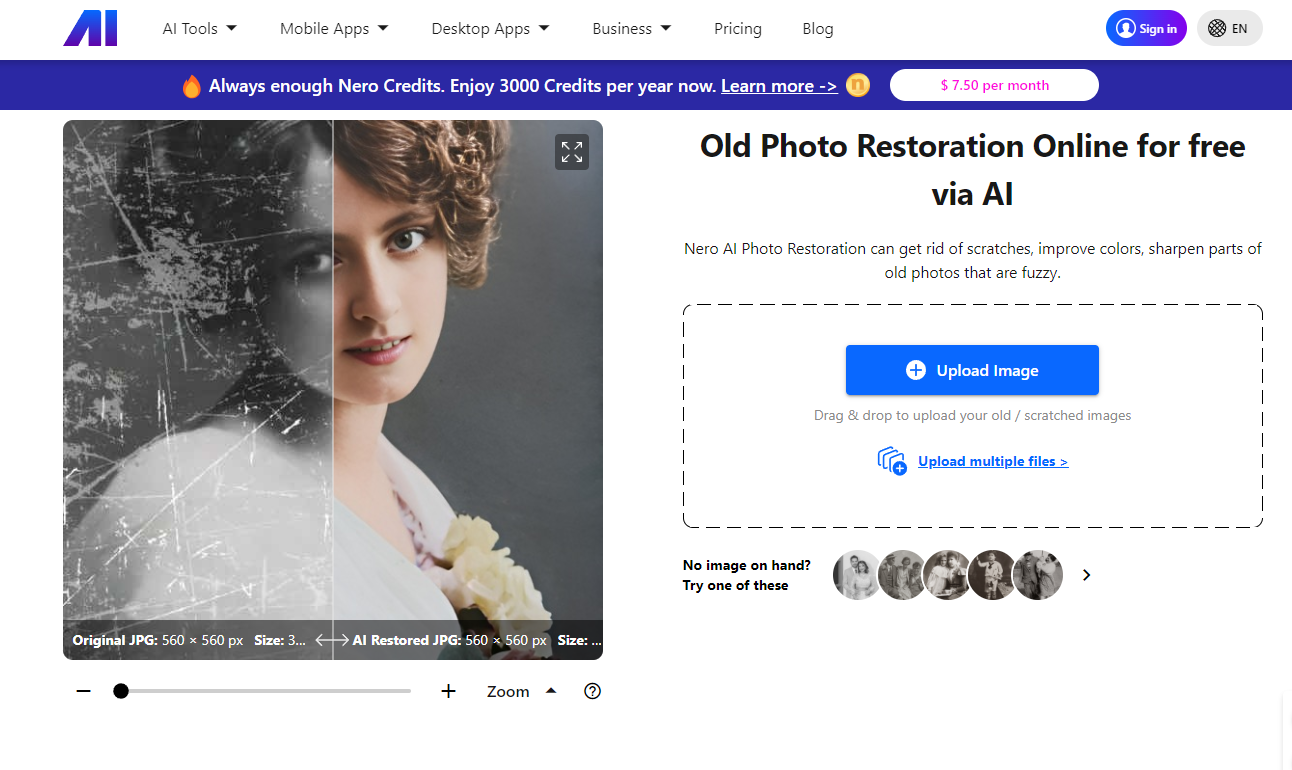1292x770 pixels.
Task: Click the zoom out minus icon
Action: pyautogui.click(x=84, y=691)
